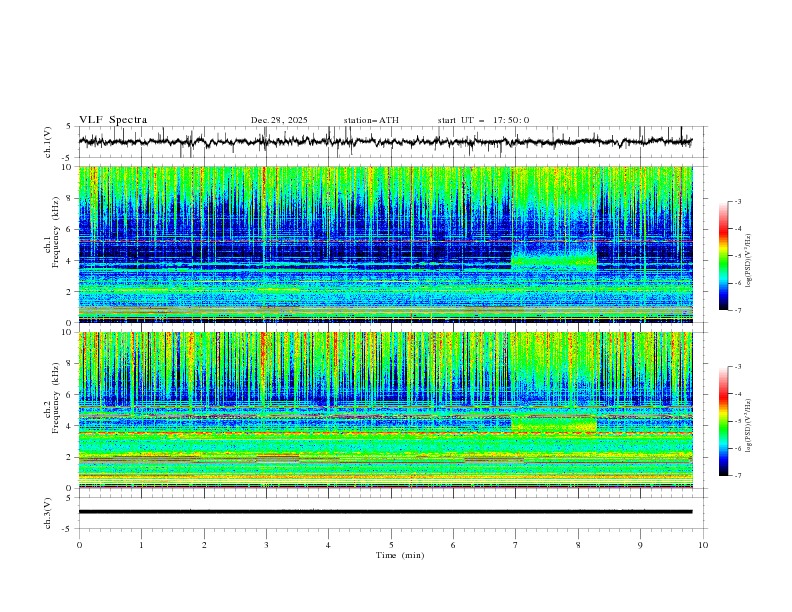Click the time axis tick label "2"
The width and height of the screenshot is (792, 612).
(204, 545)
